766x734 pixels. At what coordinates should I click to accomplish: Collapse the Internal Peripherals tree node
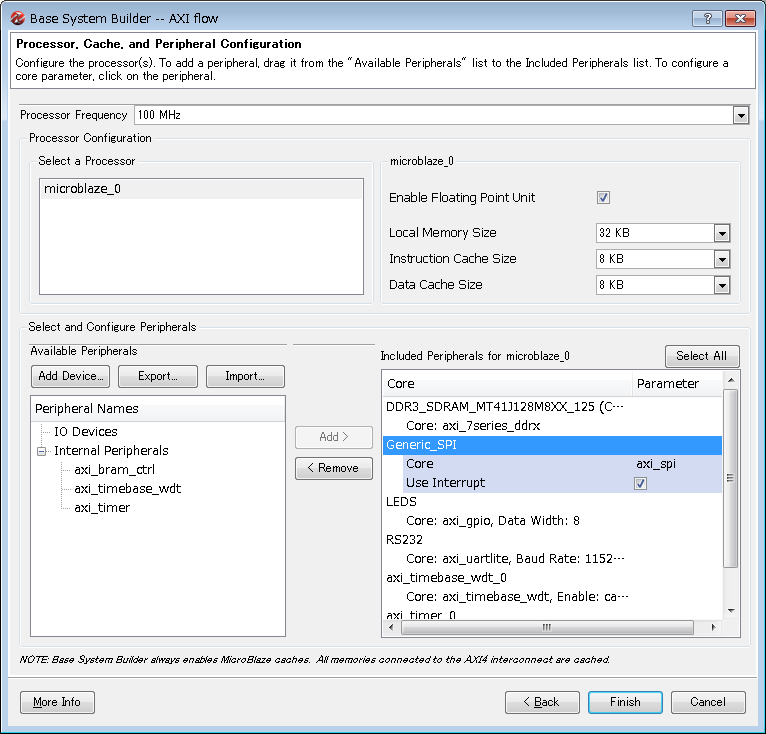tap(42, 451)
